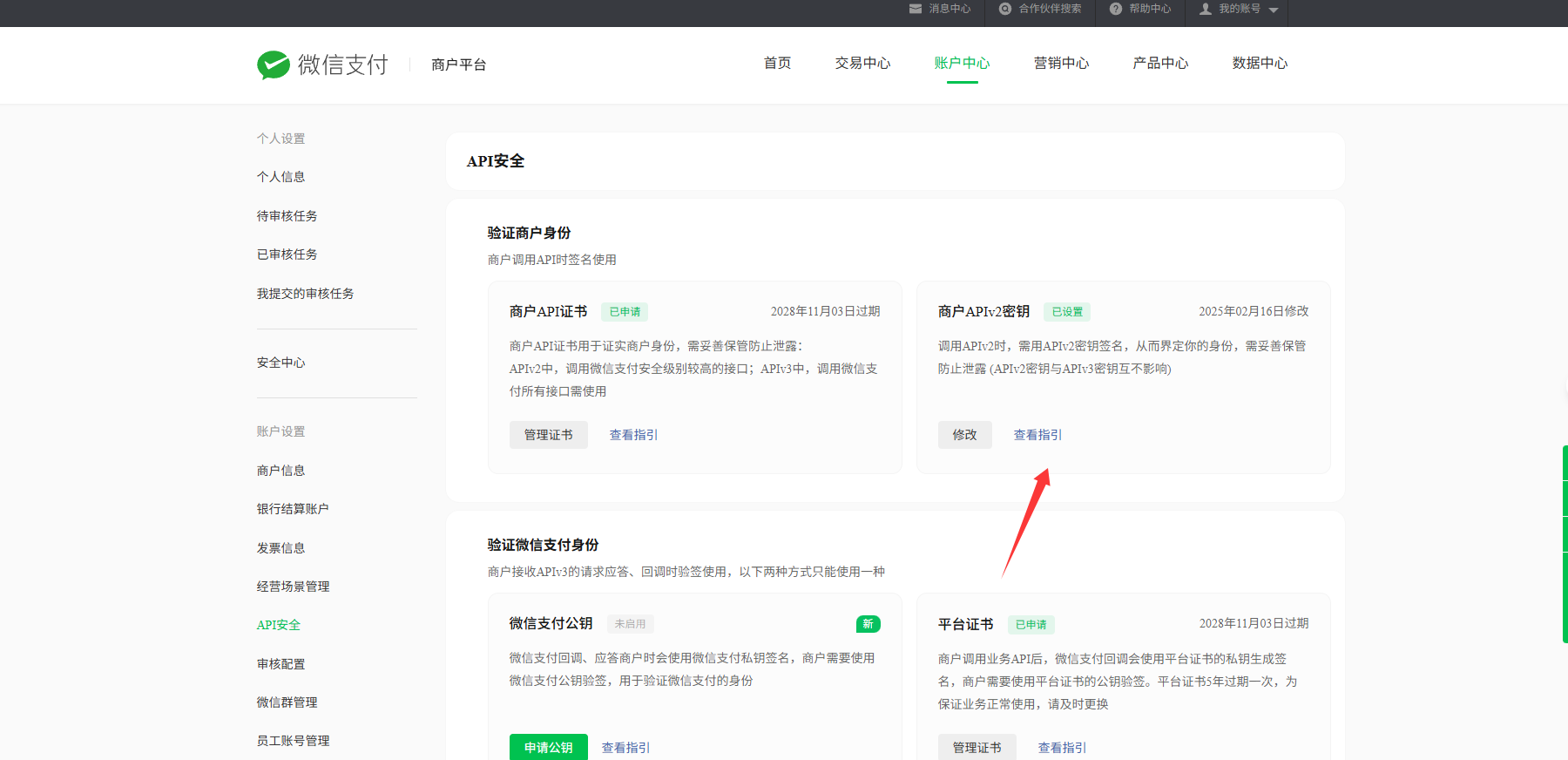Click the green 新 badge icon
Viewport: 1568px width, 760px height.
pyautogui.click(x=868, y=624)
